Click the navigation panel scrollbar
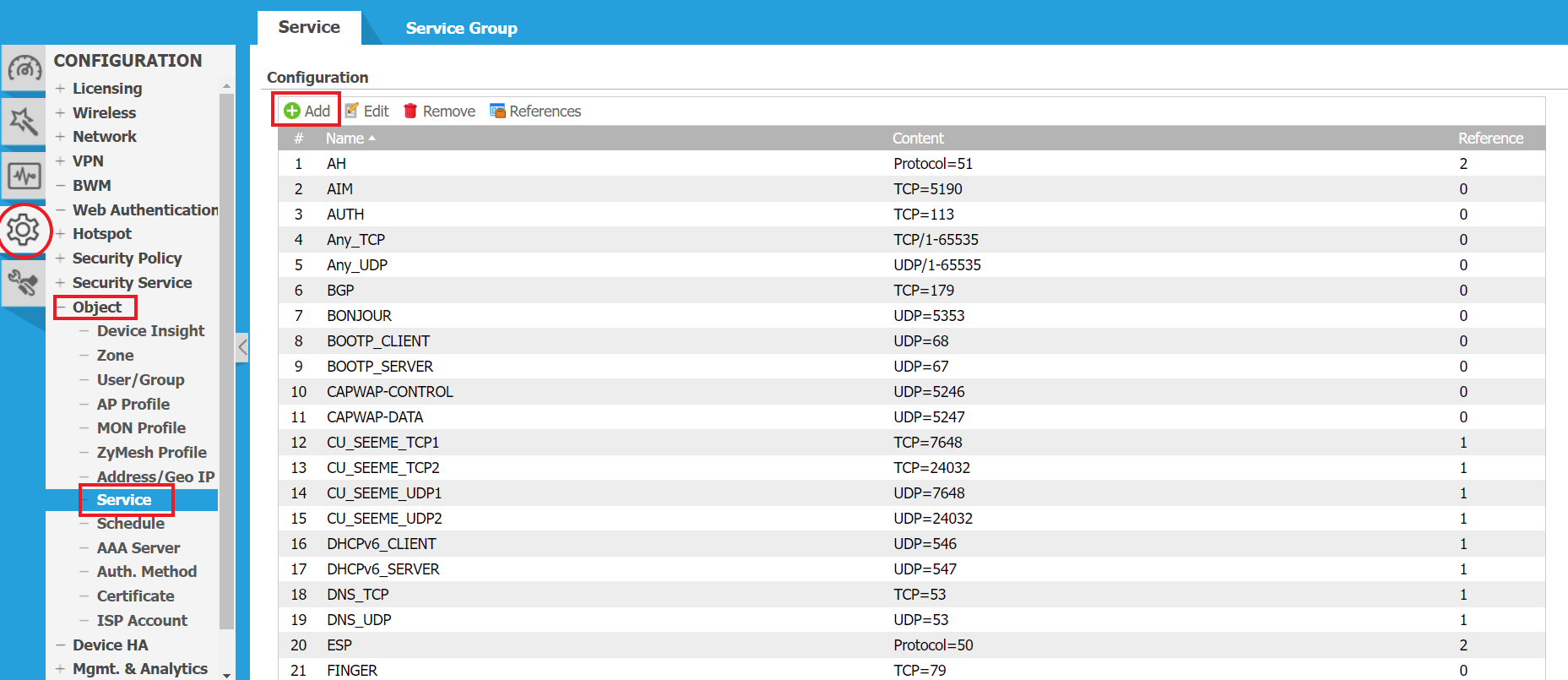 click(x=225, y=361)
